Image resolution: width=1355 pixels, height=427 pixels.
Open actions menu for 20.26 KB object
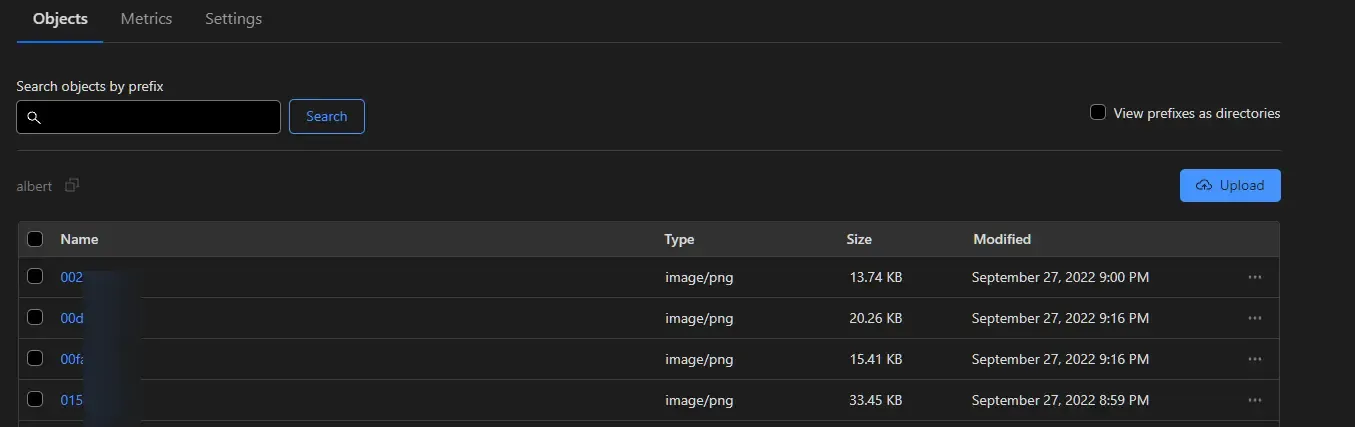point(1255,318)
